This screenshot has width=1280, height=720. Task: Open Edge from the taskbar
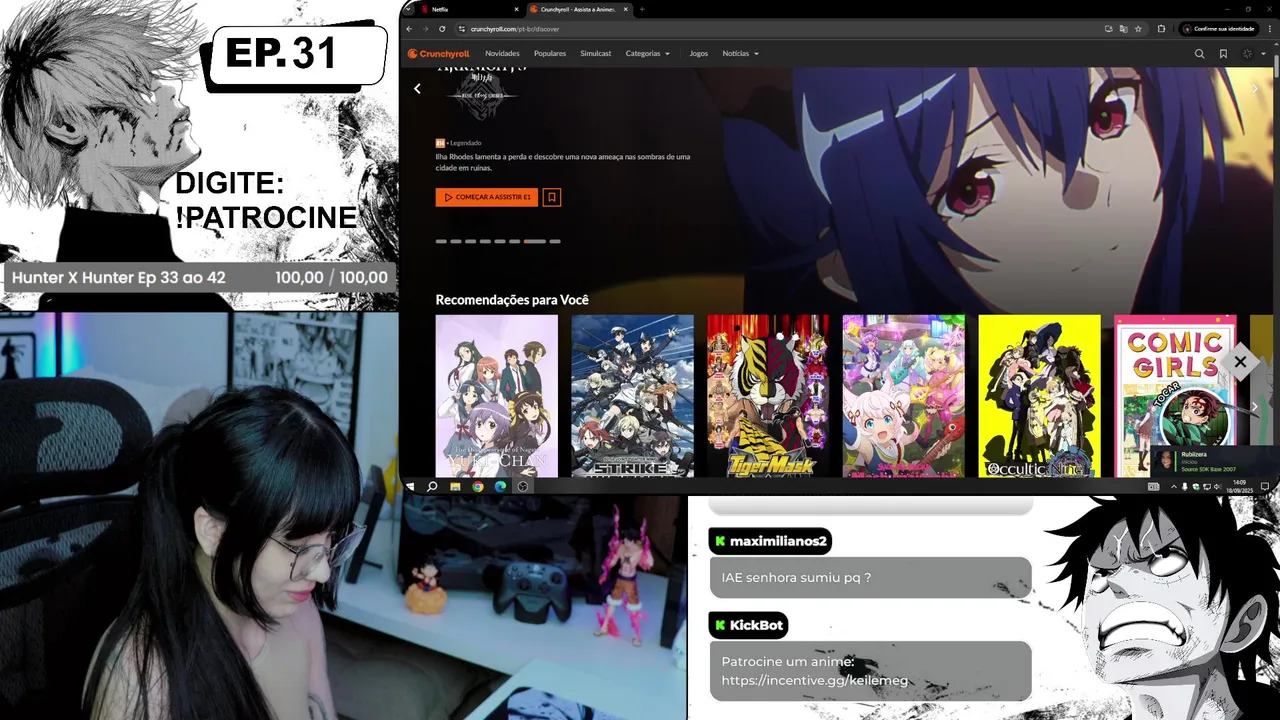(x=500, y=486)
